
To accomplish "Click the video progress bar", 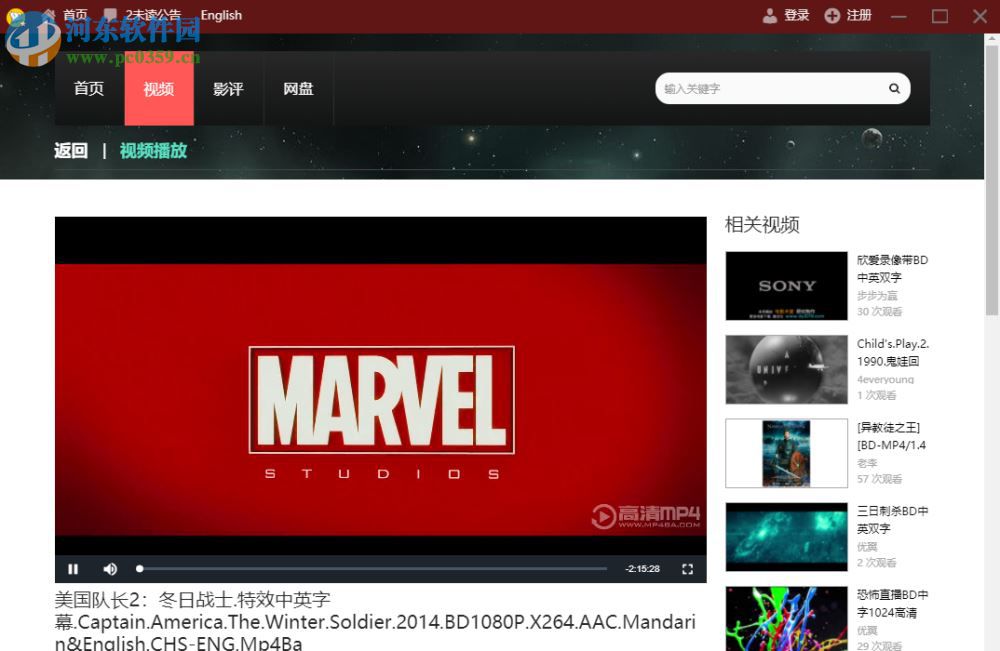I will (371, 568).
